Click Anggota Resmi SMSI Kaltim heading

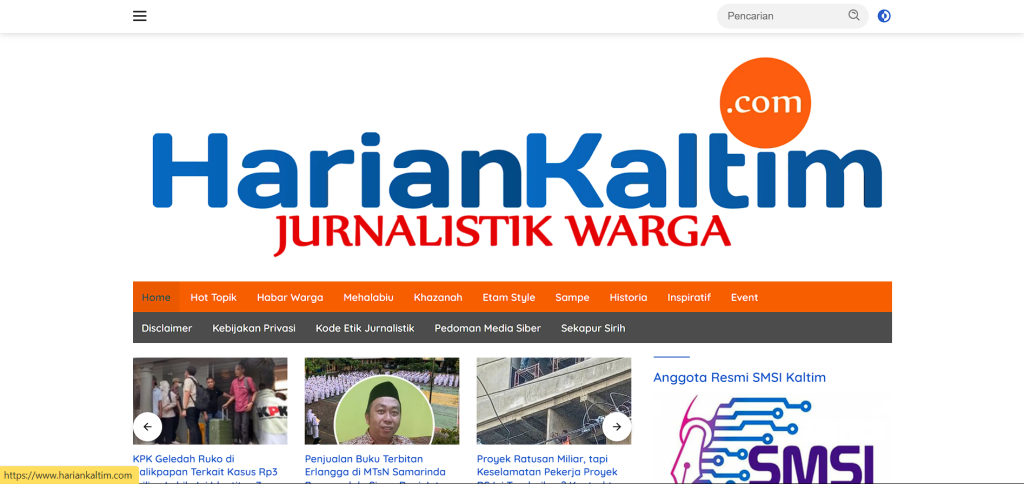(739, 378)
